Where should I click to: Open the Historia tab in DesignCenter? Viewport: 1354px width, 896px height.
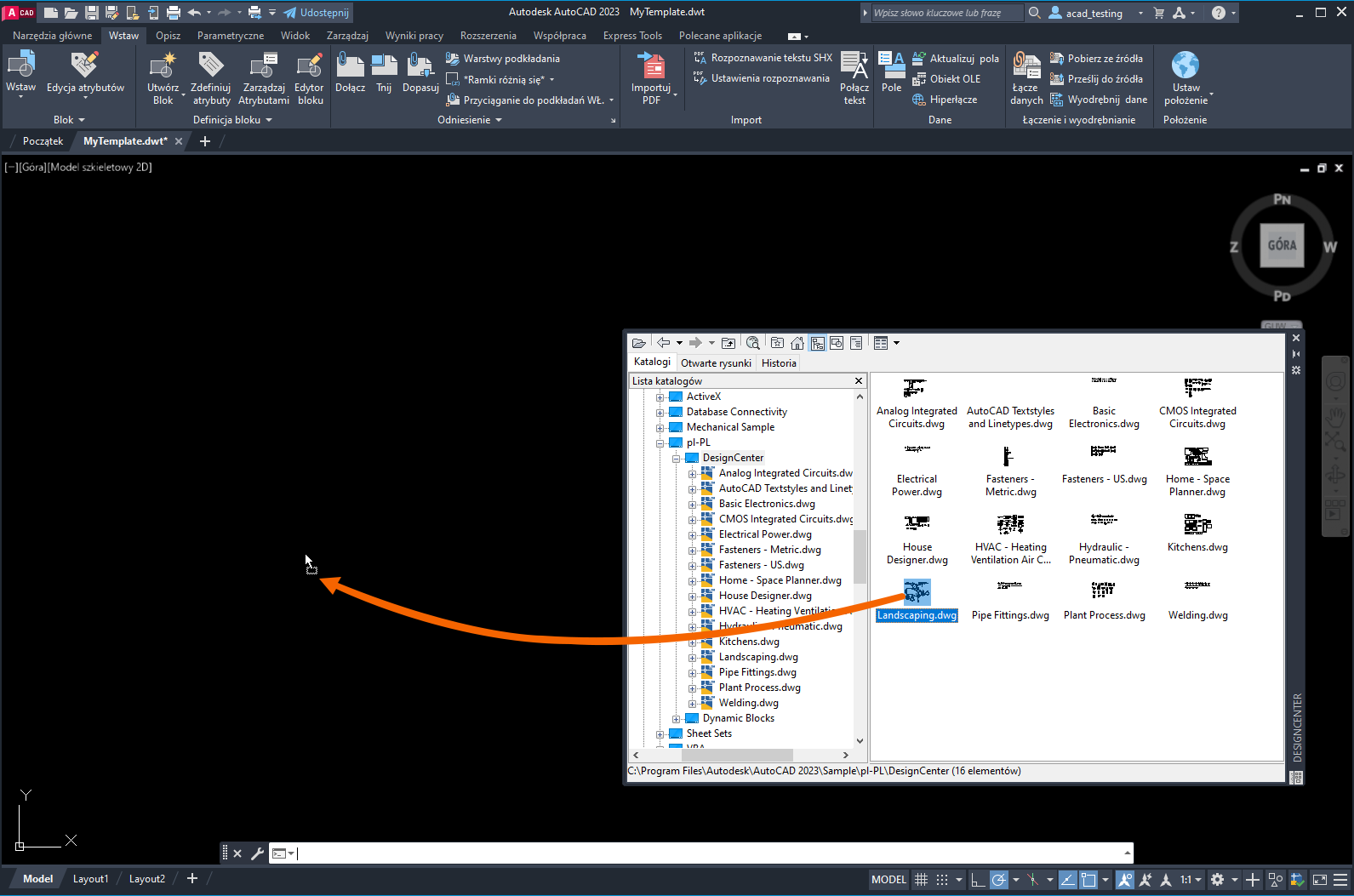click(x=779, y=363)
